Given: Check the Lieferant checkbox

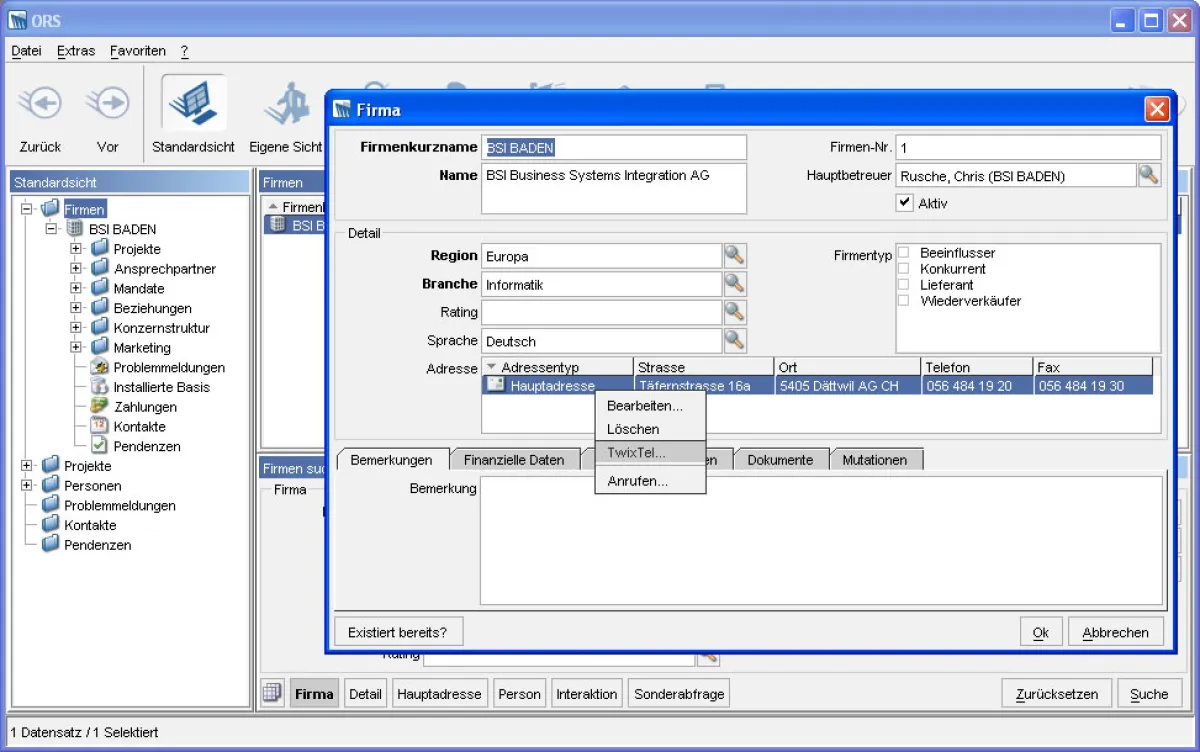Looking at the screenshot, I should pos(905,284).
